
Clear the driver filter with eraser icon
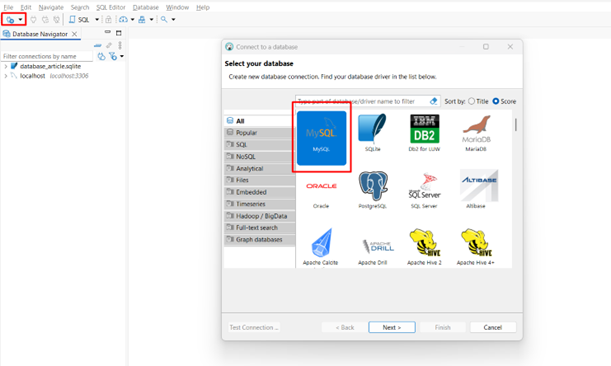[x=433, y=101]
